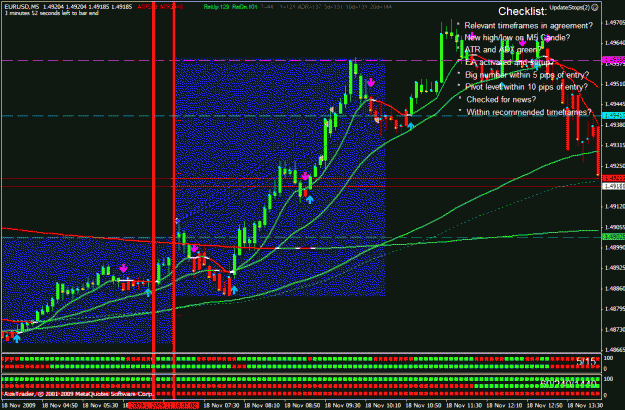Click the 18 Nov 12:50 time axis label
625x410 pixels.
tap(543, 406)
